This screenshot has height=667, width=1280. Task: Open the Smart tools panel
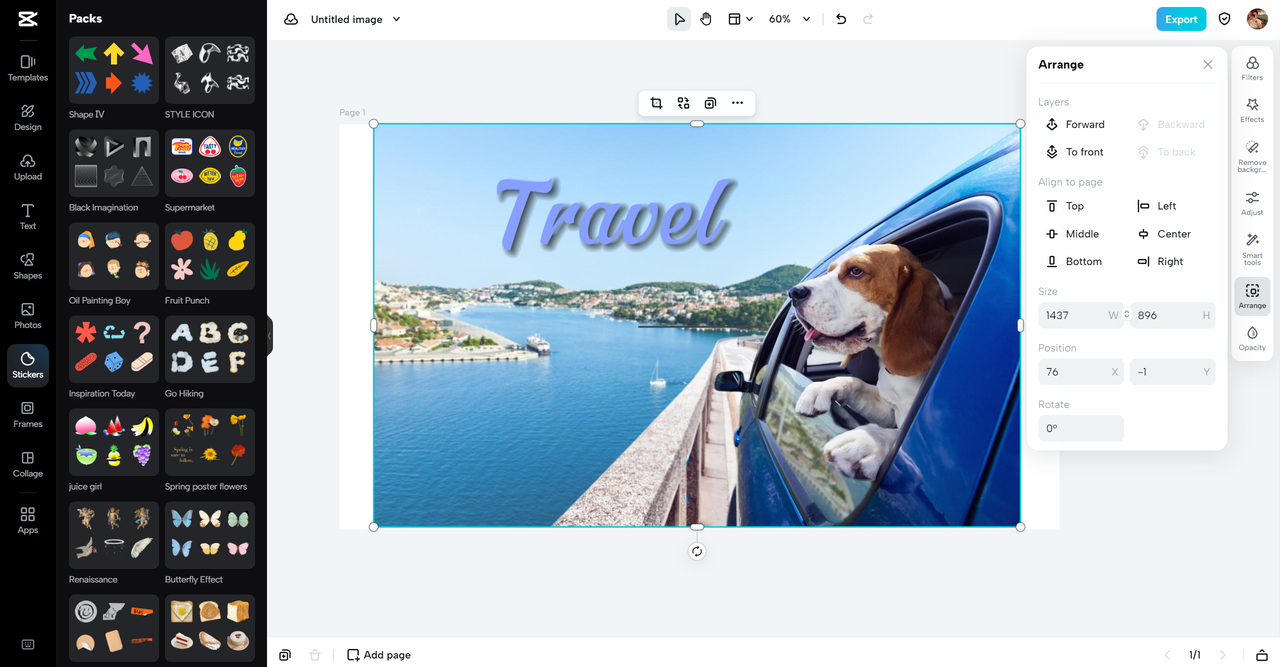[1251, 248]
